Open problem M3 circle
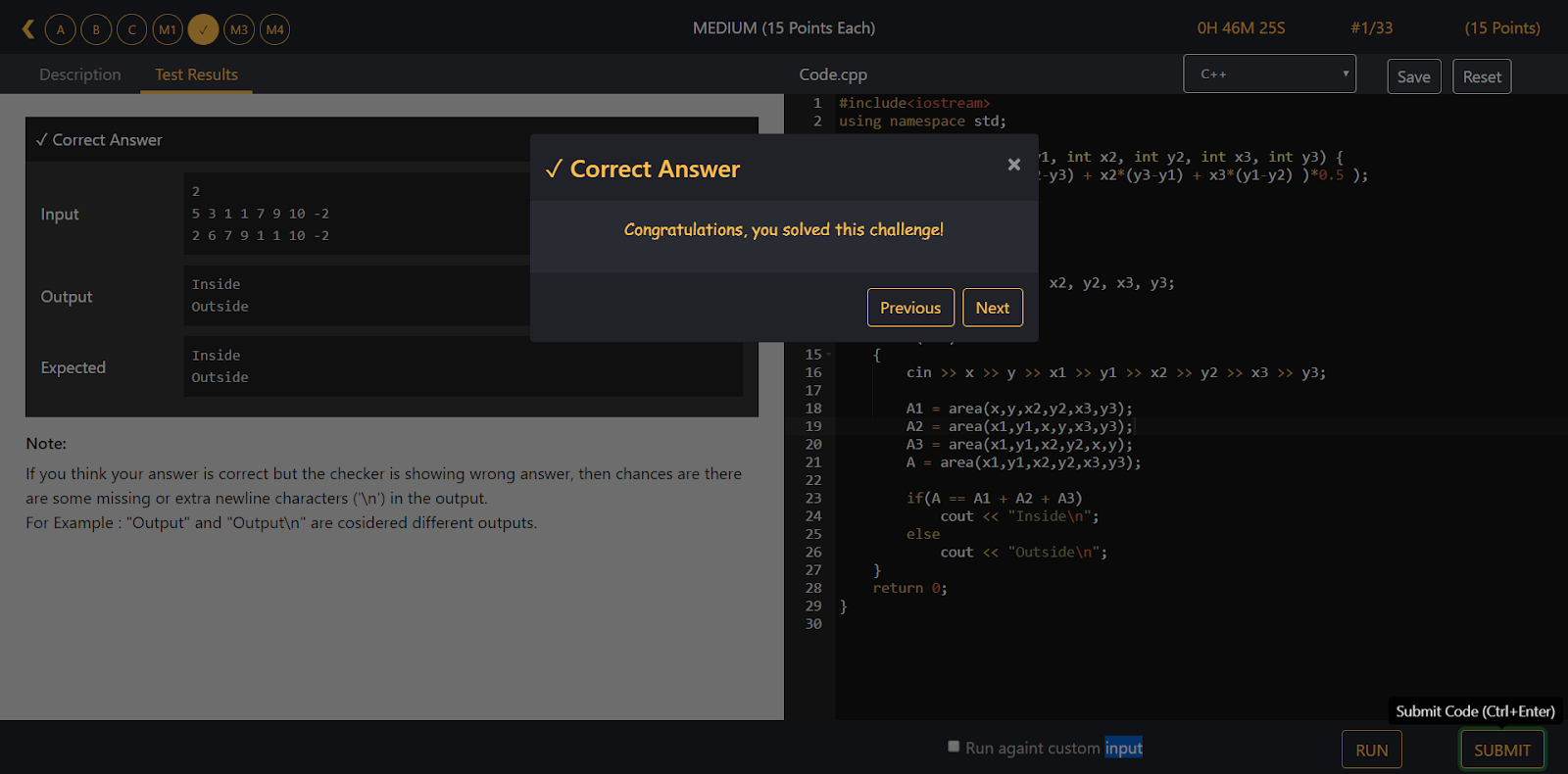 point(239,29)
